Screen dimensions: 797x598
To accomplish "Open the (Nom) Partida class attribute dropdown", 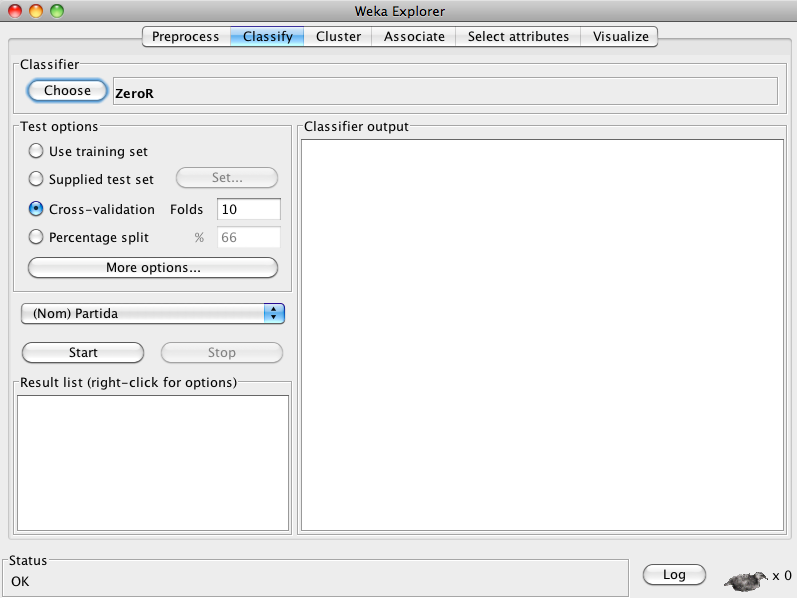I will (x=153, y=314).
